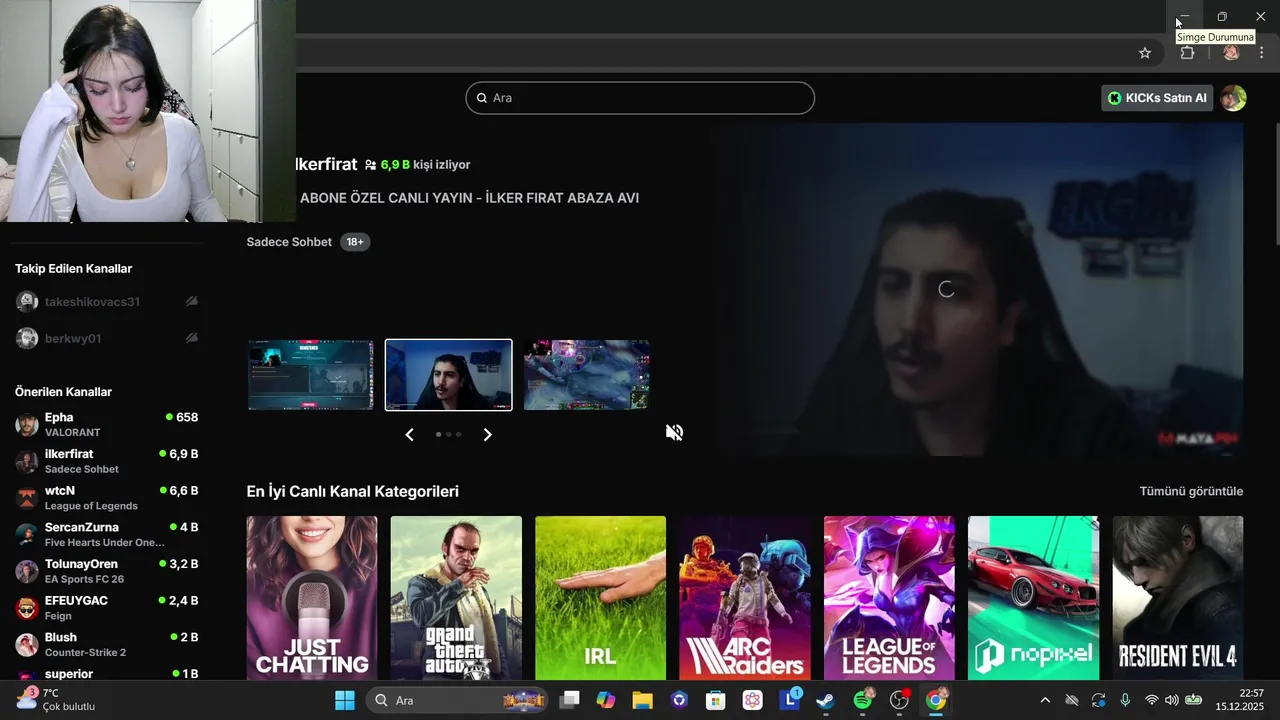Open the Sadece Sohbet category link
Viewport: 1280px width, 720px height.
(289, 242)
